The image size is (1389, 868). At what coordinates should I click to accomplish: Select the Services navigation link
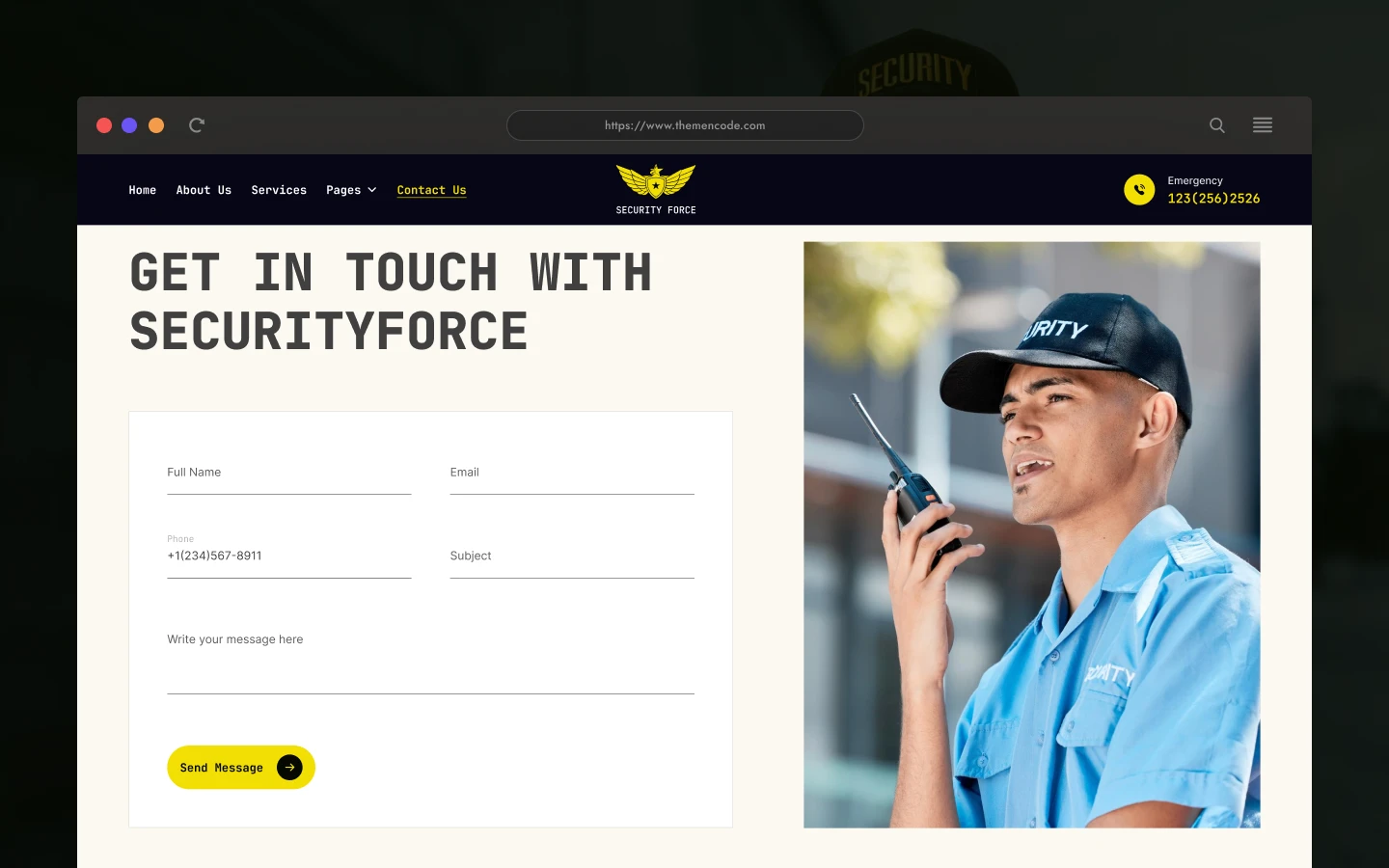point(279,190)
